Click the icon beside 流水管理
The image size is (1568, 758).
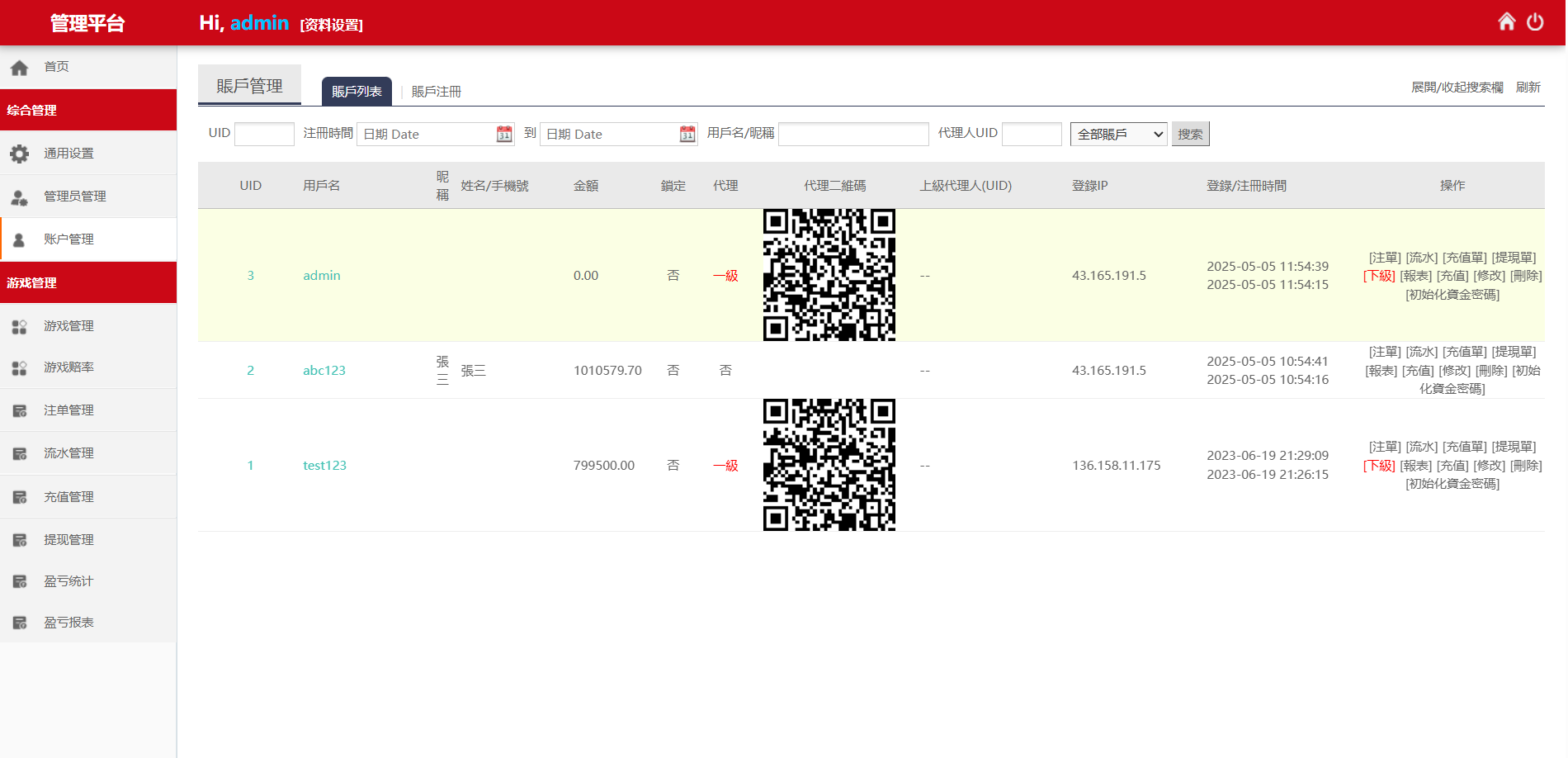(20, 454)
